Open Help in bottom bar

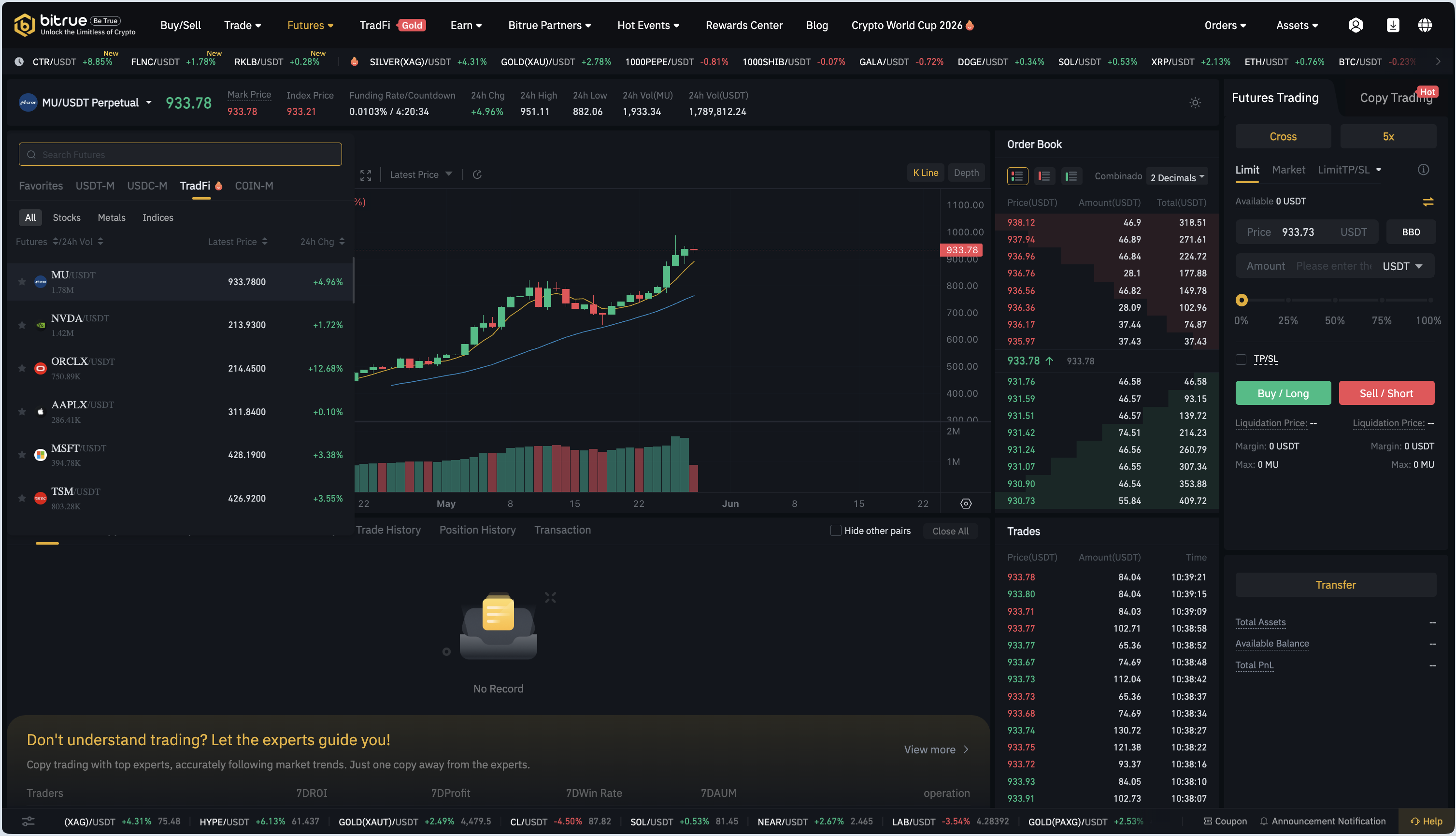(x=1426, y=822)
